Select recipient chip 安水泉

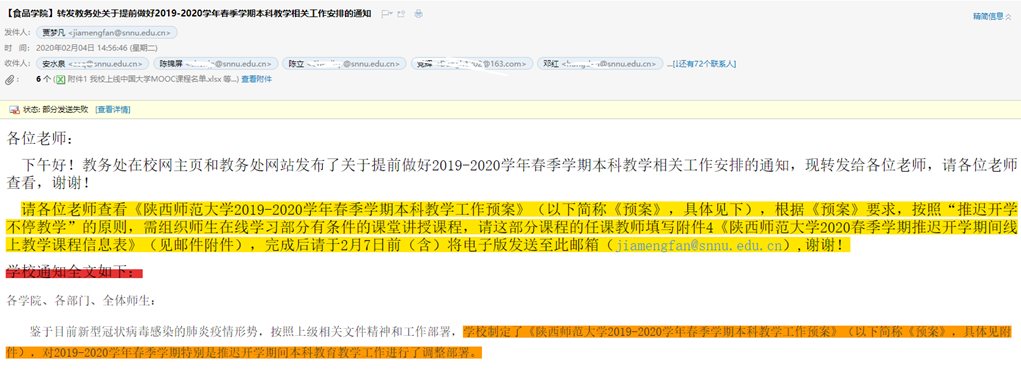[x=92, y=64]
